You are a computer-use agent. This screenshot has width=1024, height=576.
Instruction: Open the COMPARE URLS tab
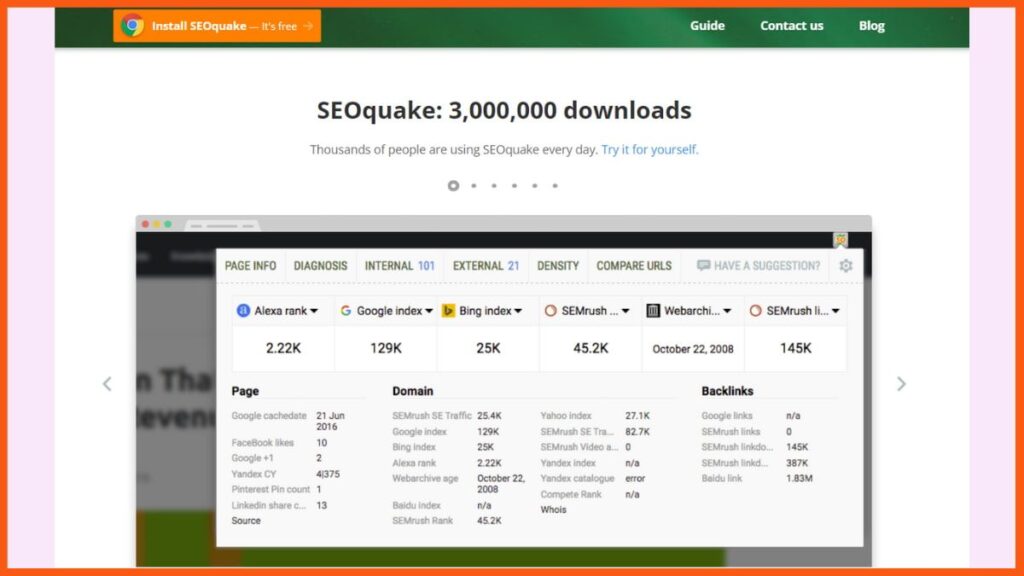[633, 266]
